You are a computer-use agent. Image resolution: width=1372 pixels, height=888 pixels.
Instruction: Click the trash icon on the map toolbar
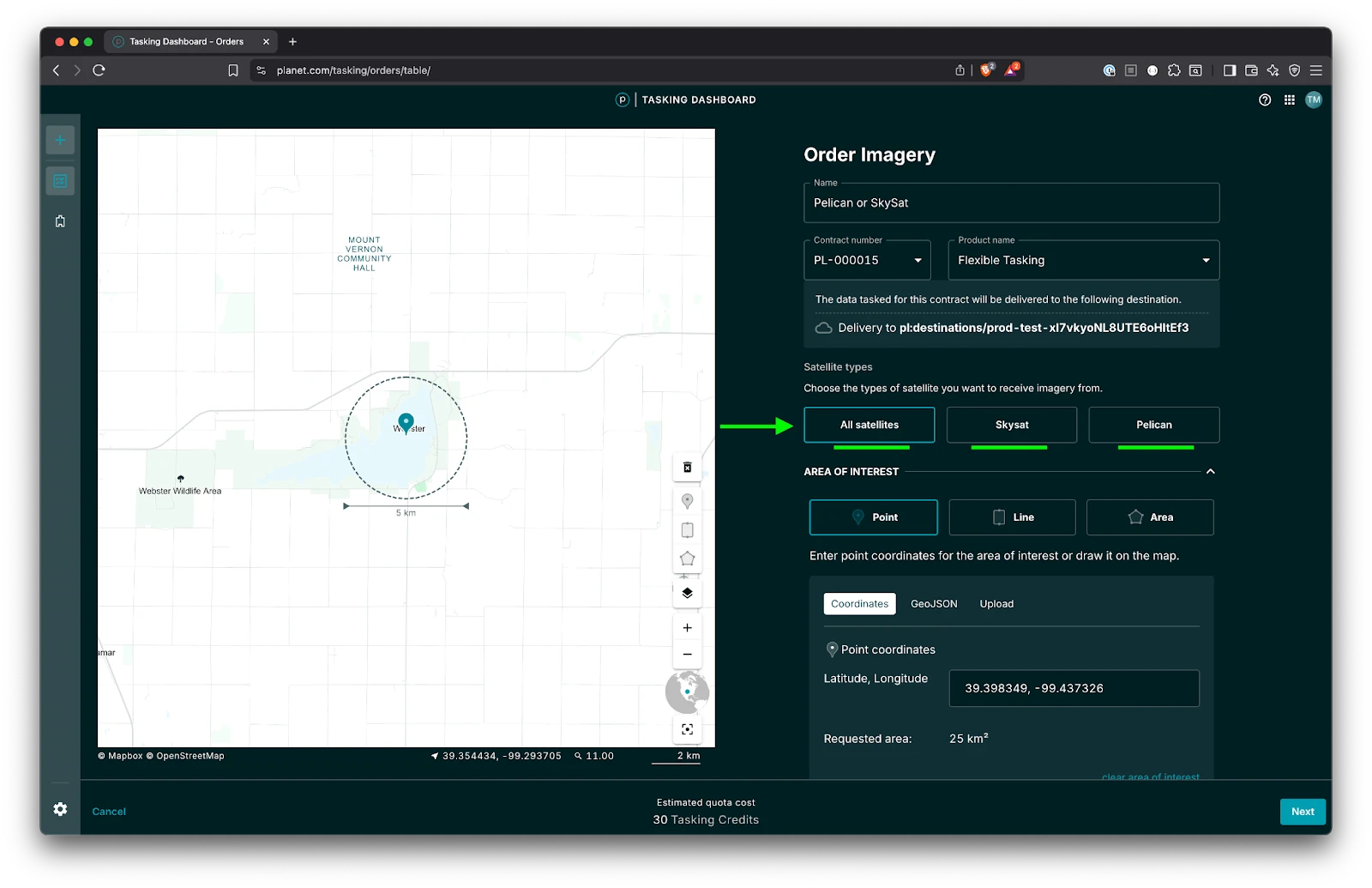tap(687, 468)
